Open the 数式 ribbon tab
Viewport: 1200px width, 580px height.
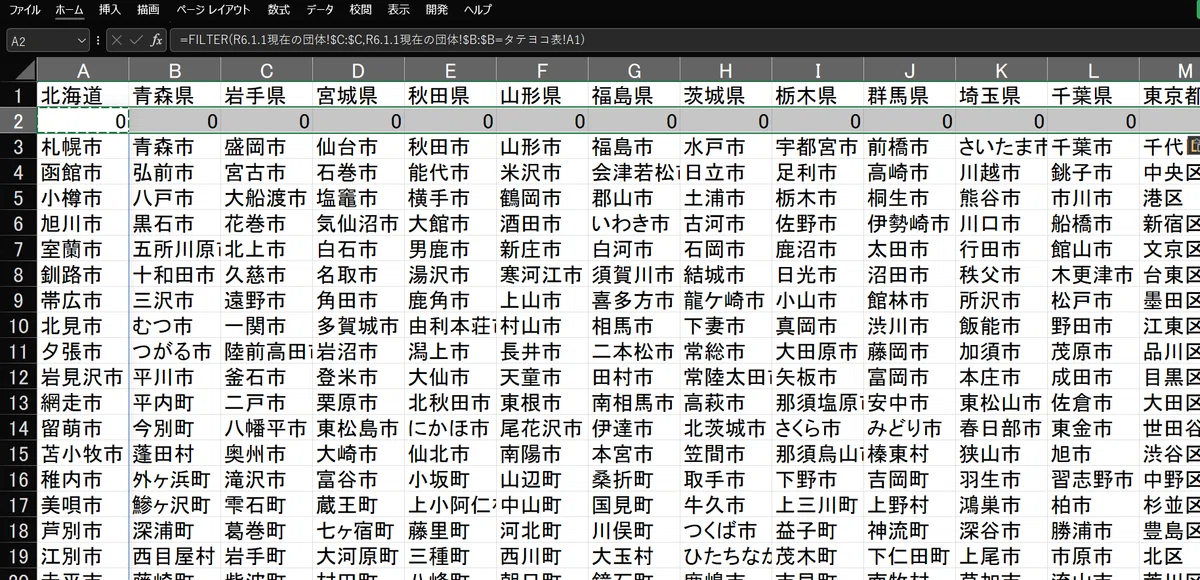pos(279,9)
